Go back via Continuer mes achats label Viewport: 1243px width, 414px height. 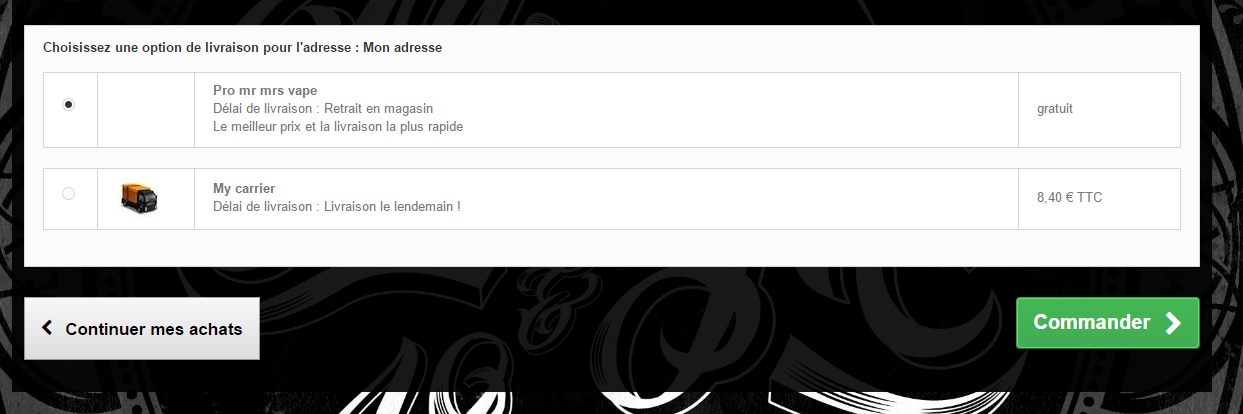click(154, 329)
